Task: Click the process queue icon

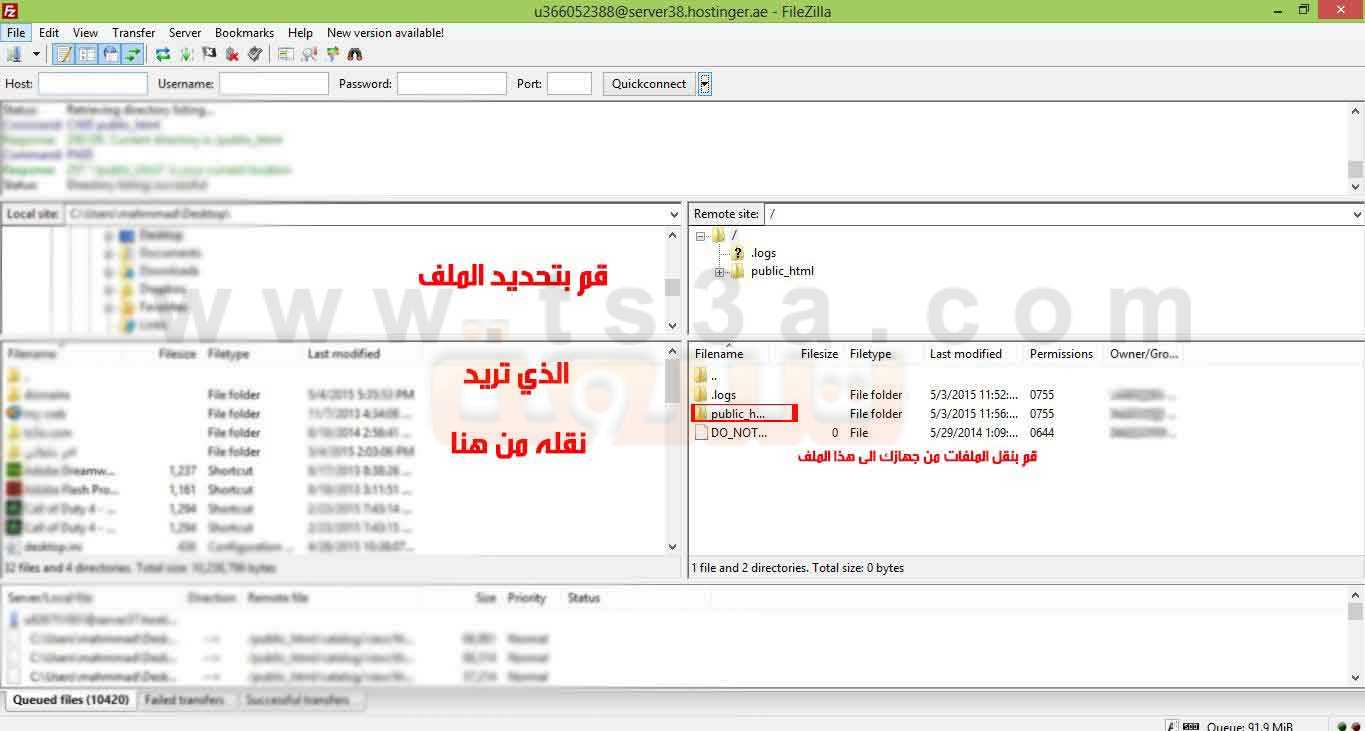Action: point(186,54)
